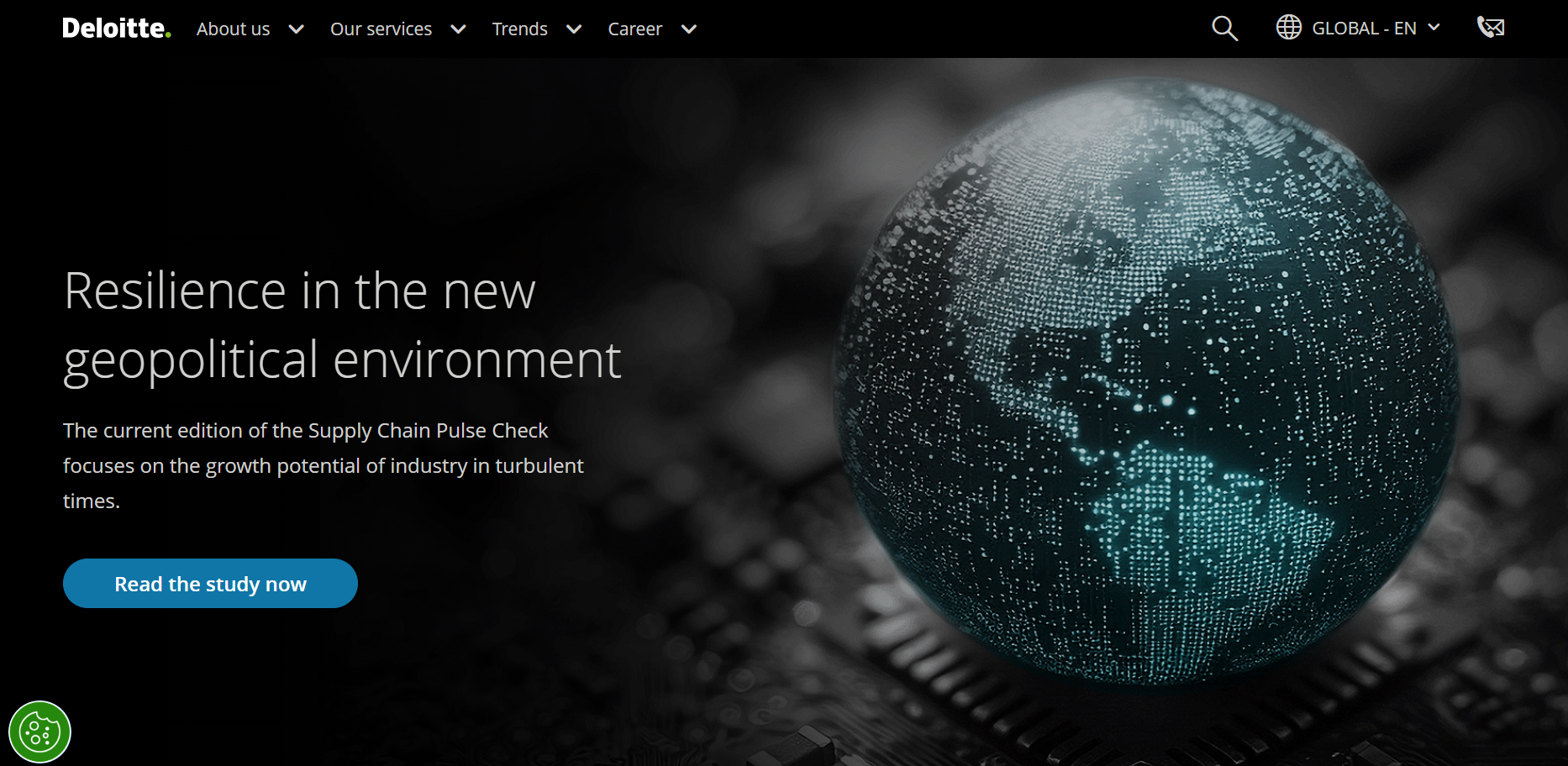Click the Supply Chain Pulse Check text
The height and width of the screenshot is (766, 1568).
(x=428, y=431)
